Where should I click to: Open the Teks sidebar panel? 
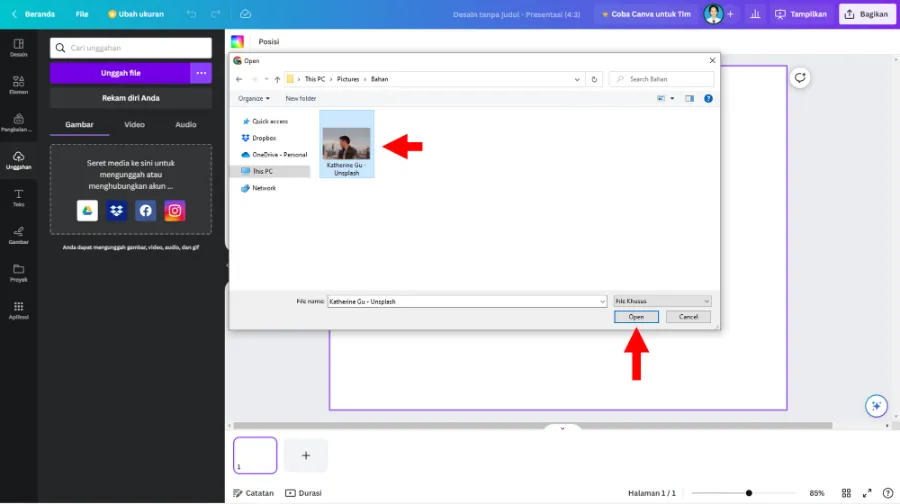(x=18, y=198)
